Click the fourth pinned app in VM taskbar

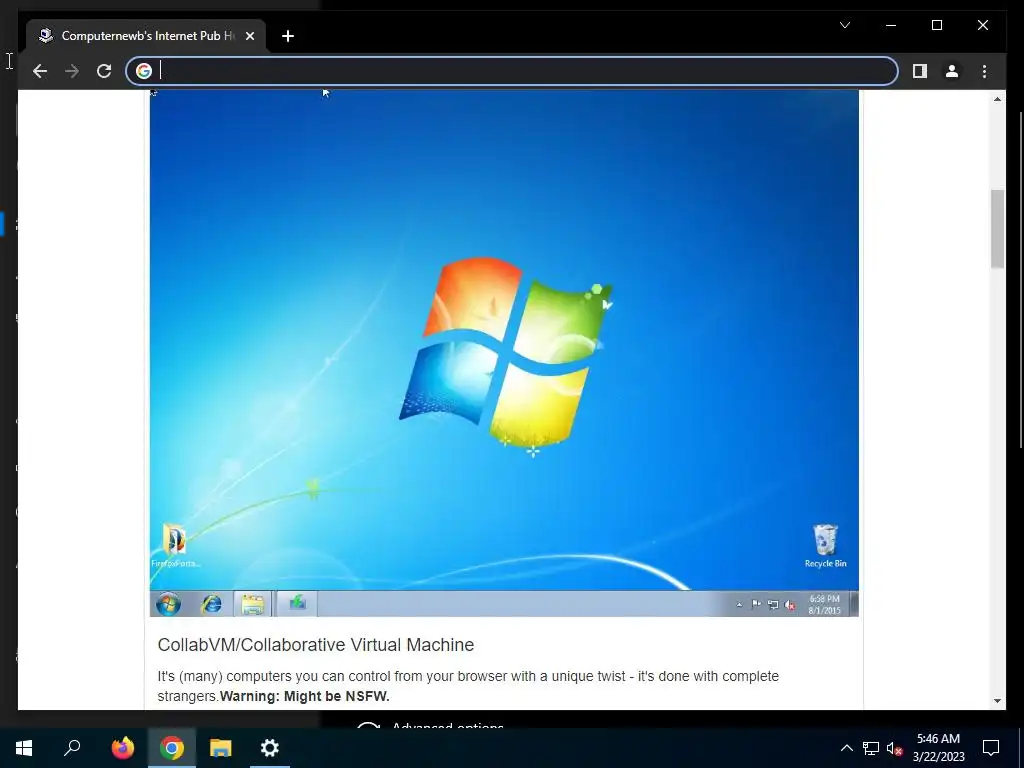(297, 604)
